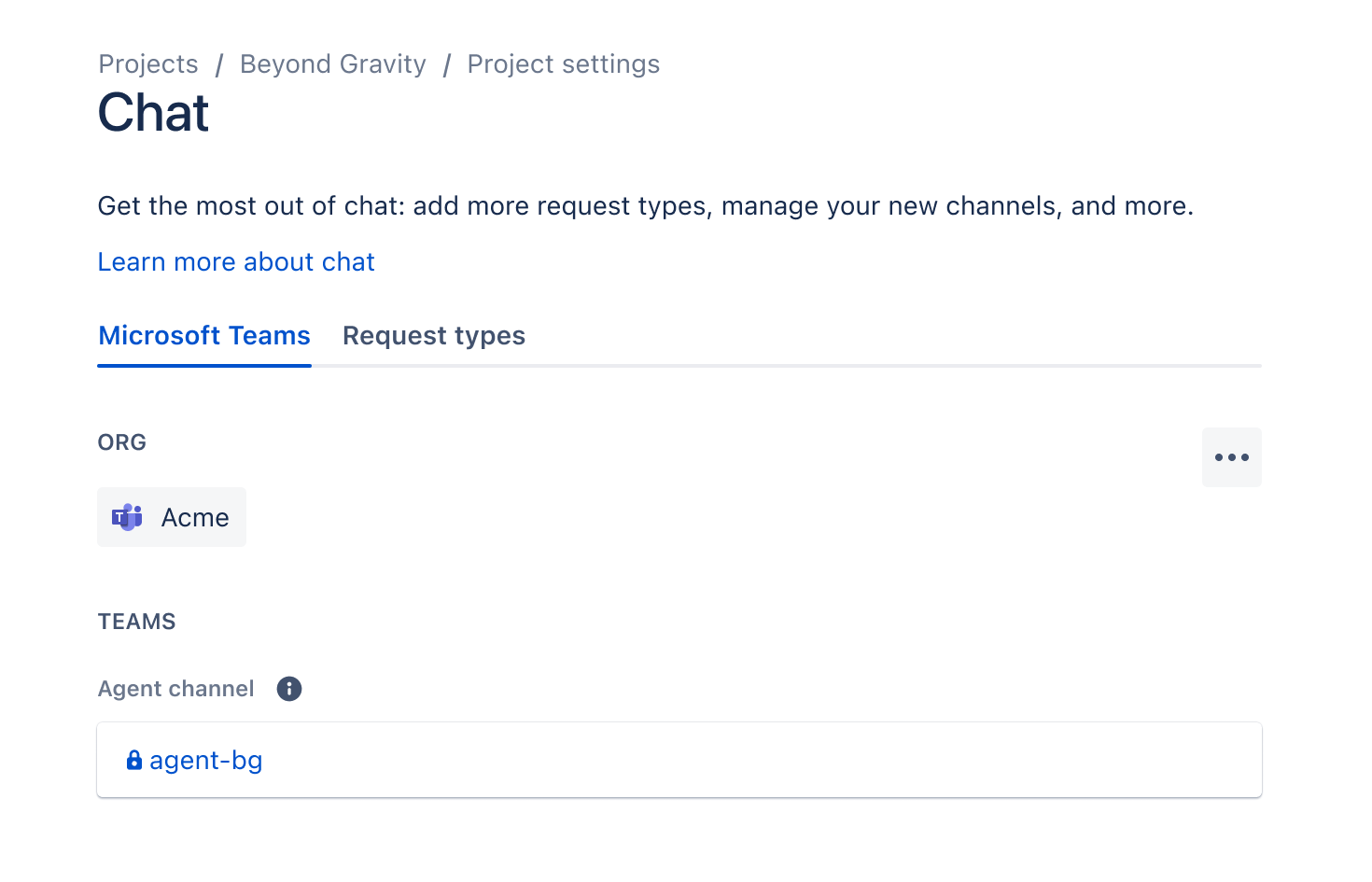Click Learn more about chat
Screen dimensions: 1372x882
tap(235, 261)
